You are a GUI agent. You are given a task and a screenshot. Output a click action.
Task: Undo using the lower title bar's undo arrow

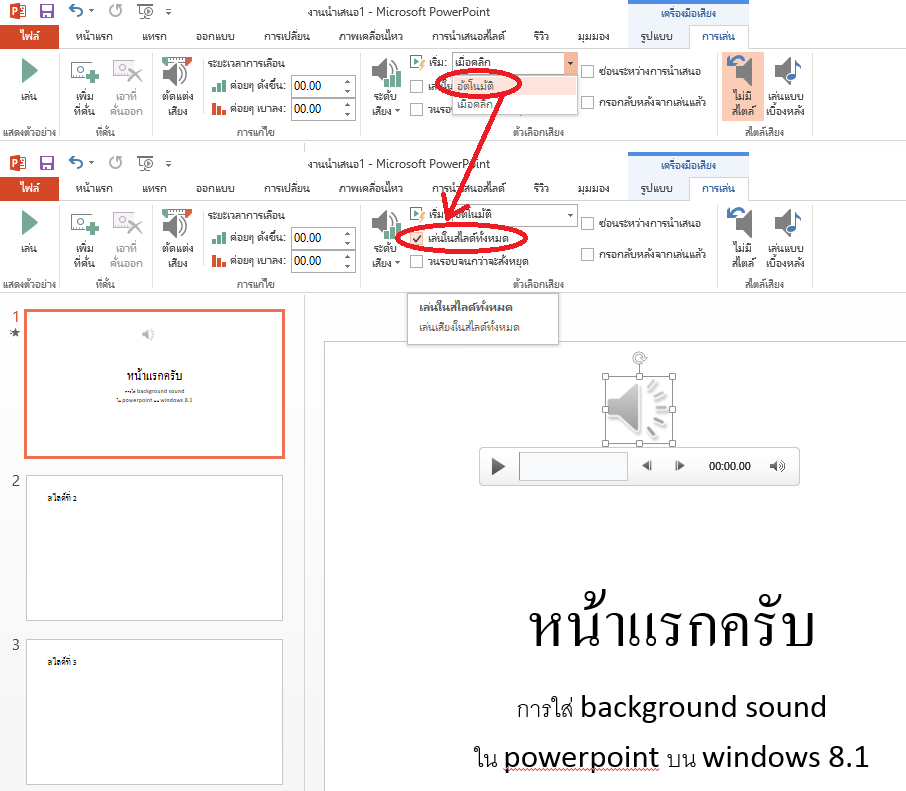(x=76, y=162)
